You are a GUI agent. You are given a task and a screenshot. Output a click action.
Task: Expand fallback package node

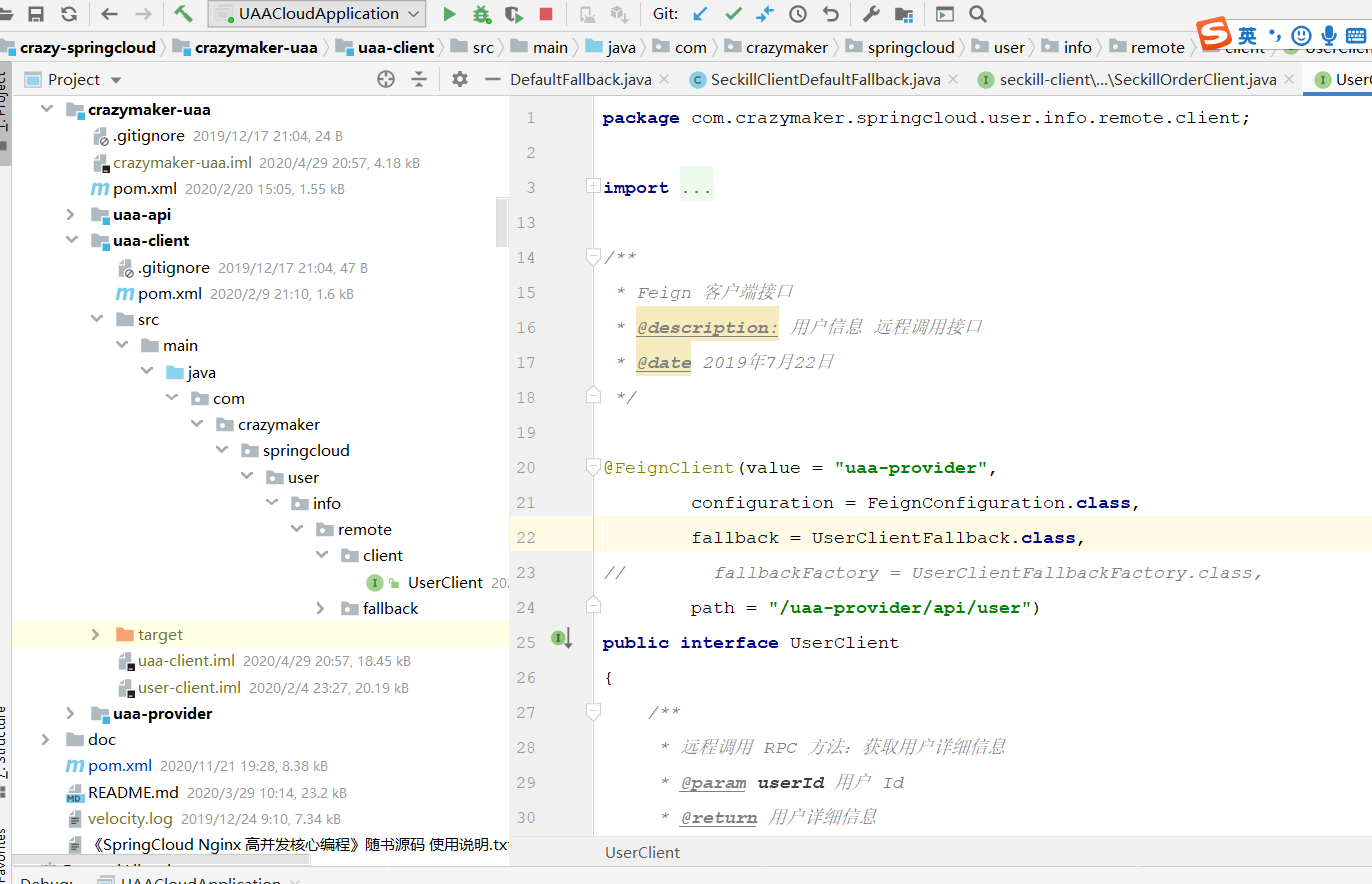tap(320, 608)
